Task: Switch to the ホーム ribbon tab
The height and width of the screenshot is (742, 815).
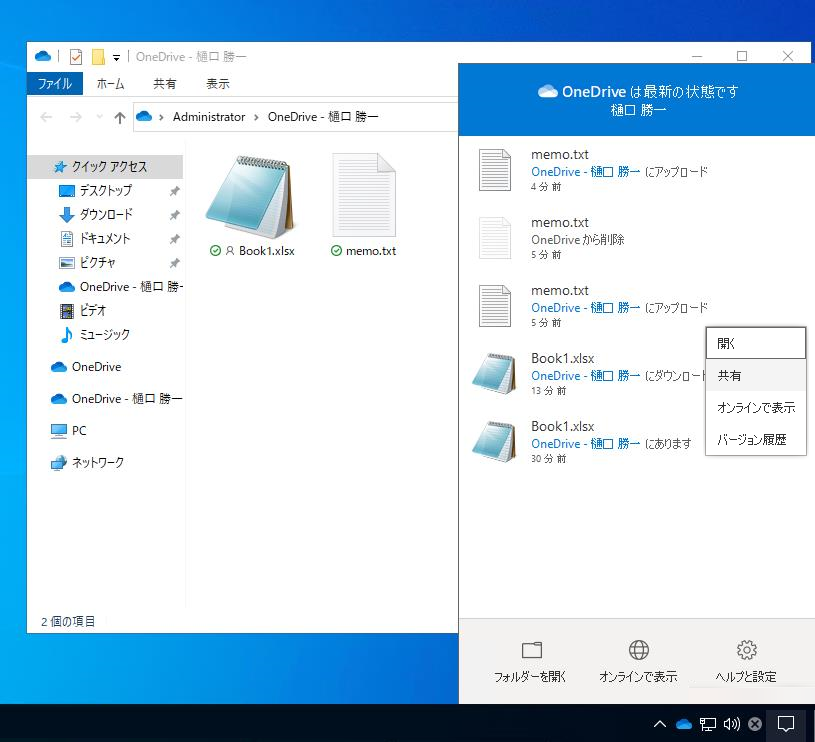Action: pyautogui.click(x=110, y=84)
